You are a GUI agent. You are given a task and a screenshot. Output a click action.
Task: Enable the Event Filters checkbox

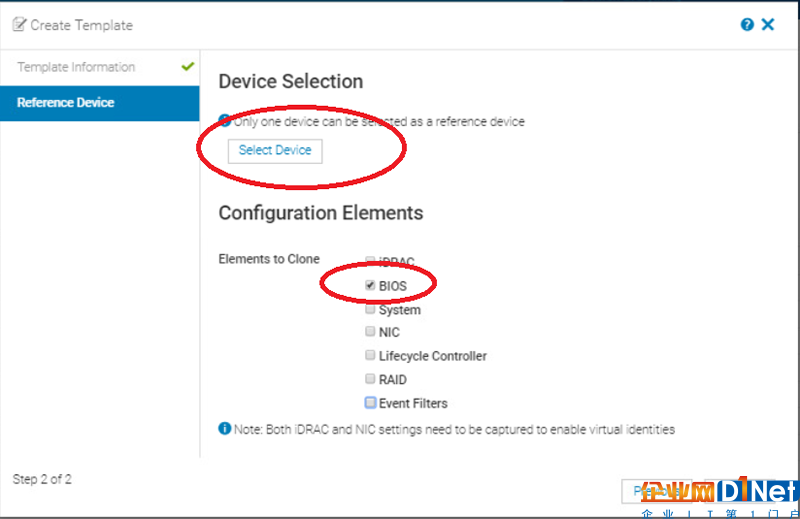[370, 403]
